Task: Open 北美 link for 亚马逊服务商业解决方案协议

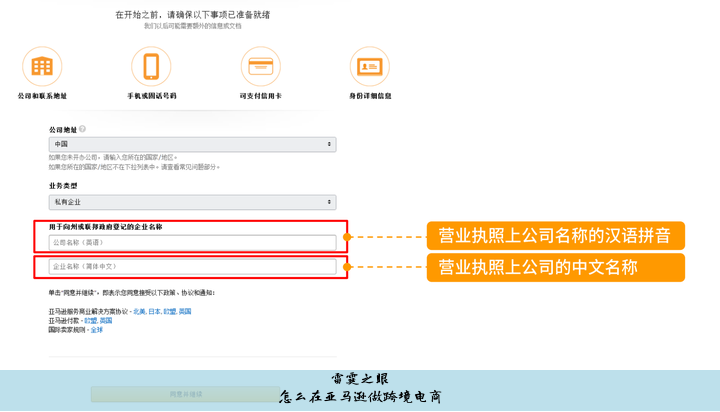Action: pyautogui.click(x=140, y=311)
